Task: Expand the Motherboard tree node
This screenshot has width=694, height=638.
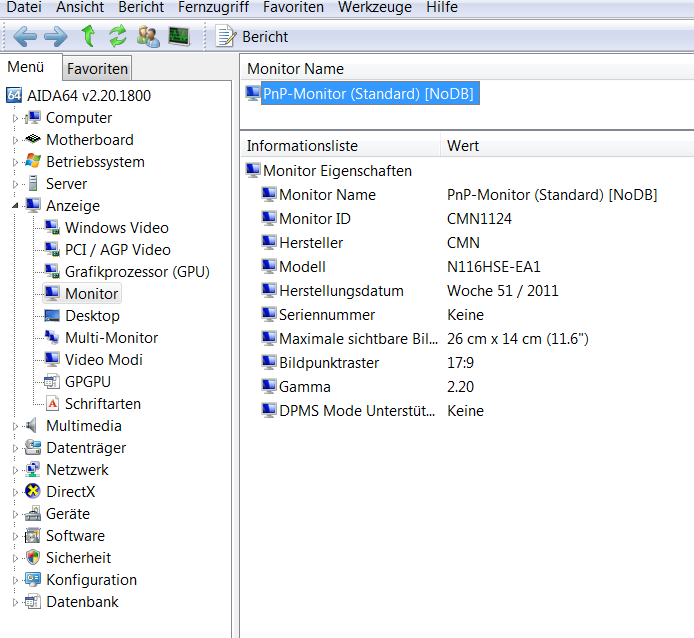Action: pyautogui.click(x=15, y=140)
